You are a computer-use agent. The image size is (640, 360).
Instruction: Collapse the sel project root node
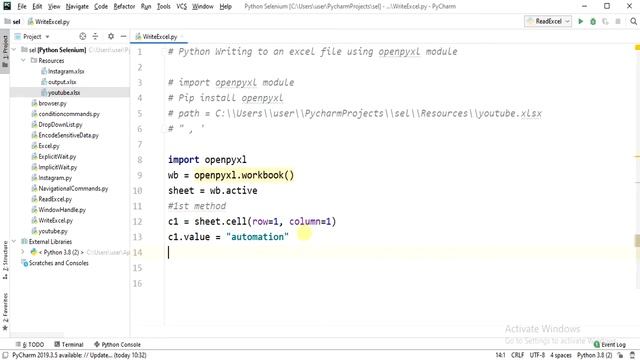(15, 50)
